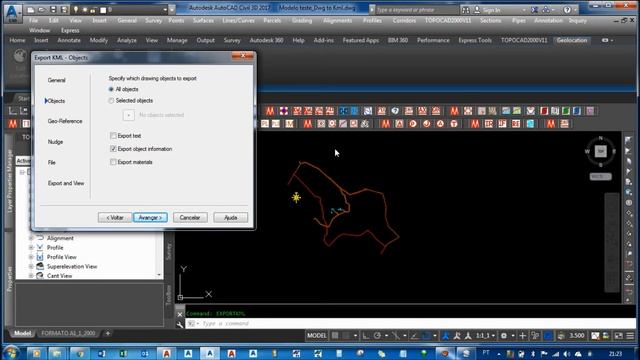The image size is (640, 360).
Task: Open the Corridors menu
Action: pos(404,20)
